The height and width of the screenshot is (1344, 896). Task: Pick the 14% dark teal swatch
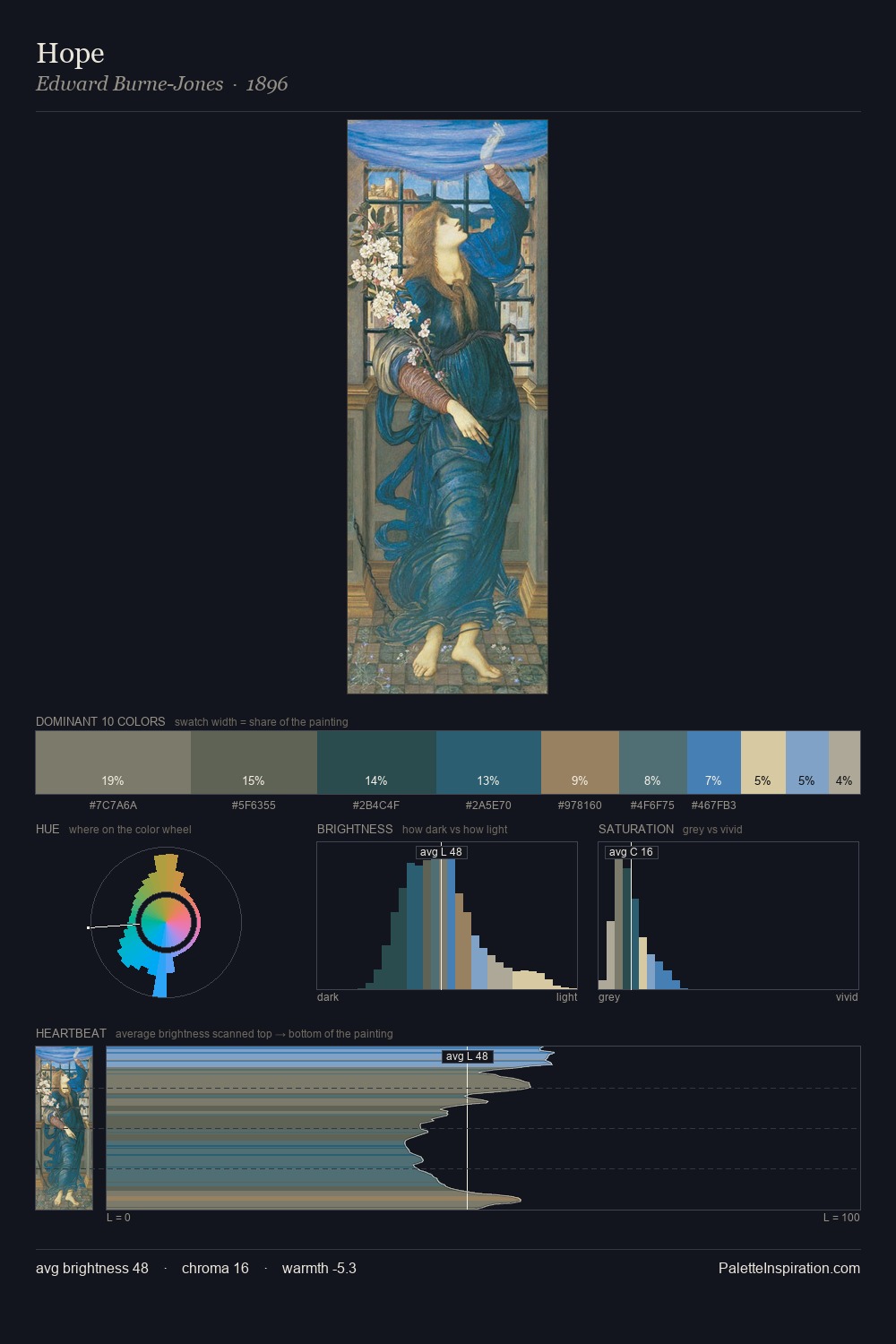pos(376,762)
